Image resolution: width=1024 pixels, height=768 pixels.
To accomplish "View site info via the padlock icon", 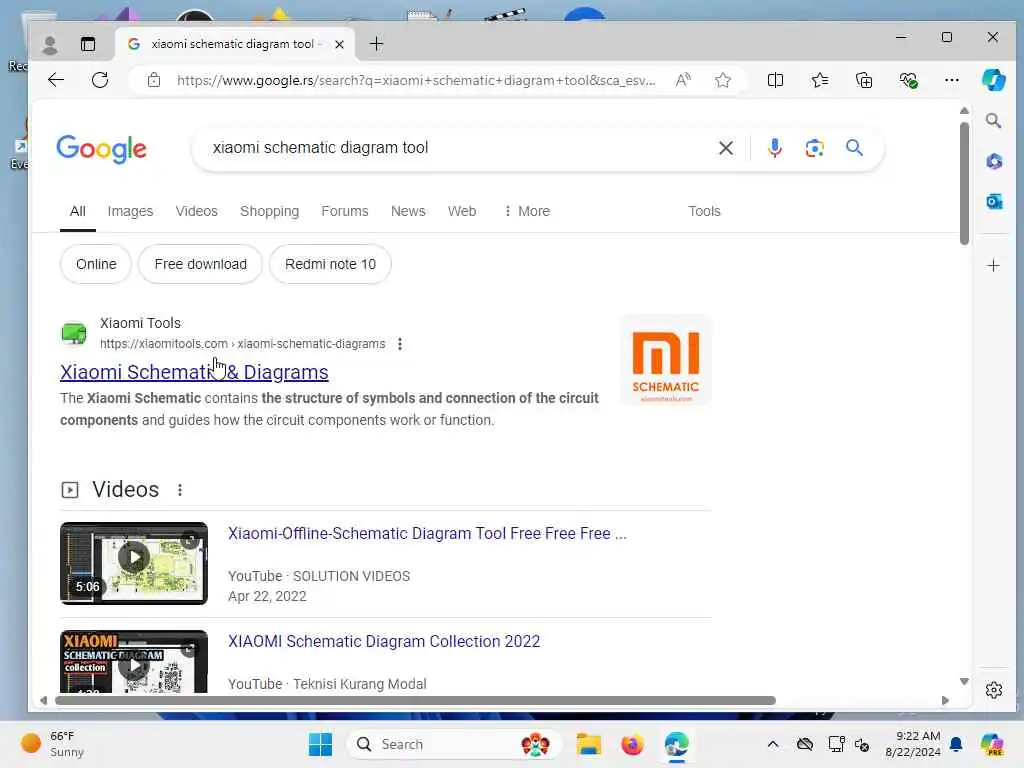I will click(x=154, y=80).
